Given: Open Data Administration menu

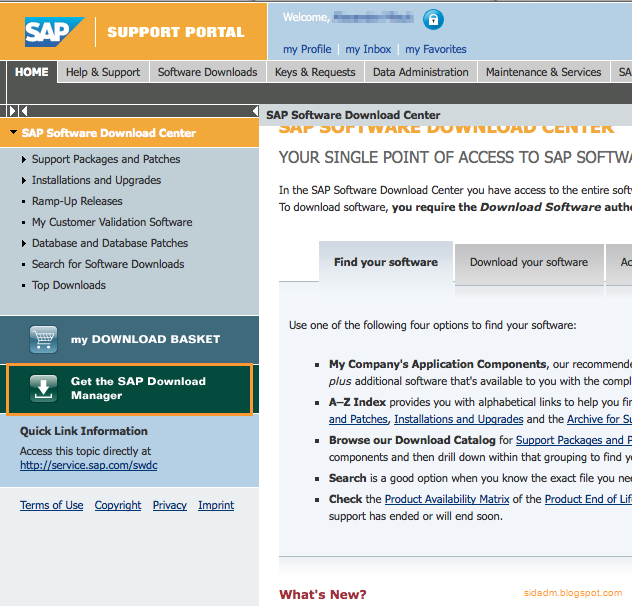Looking at the screenshot, I should pos(421,72).
